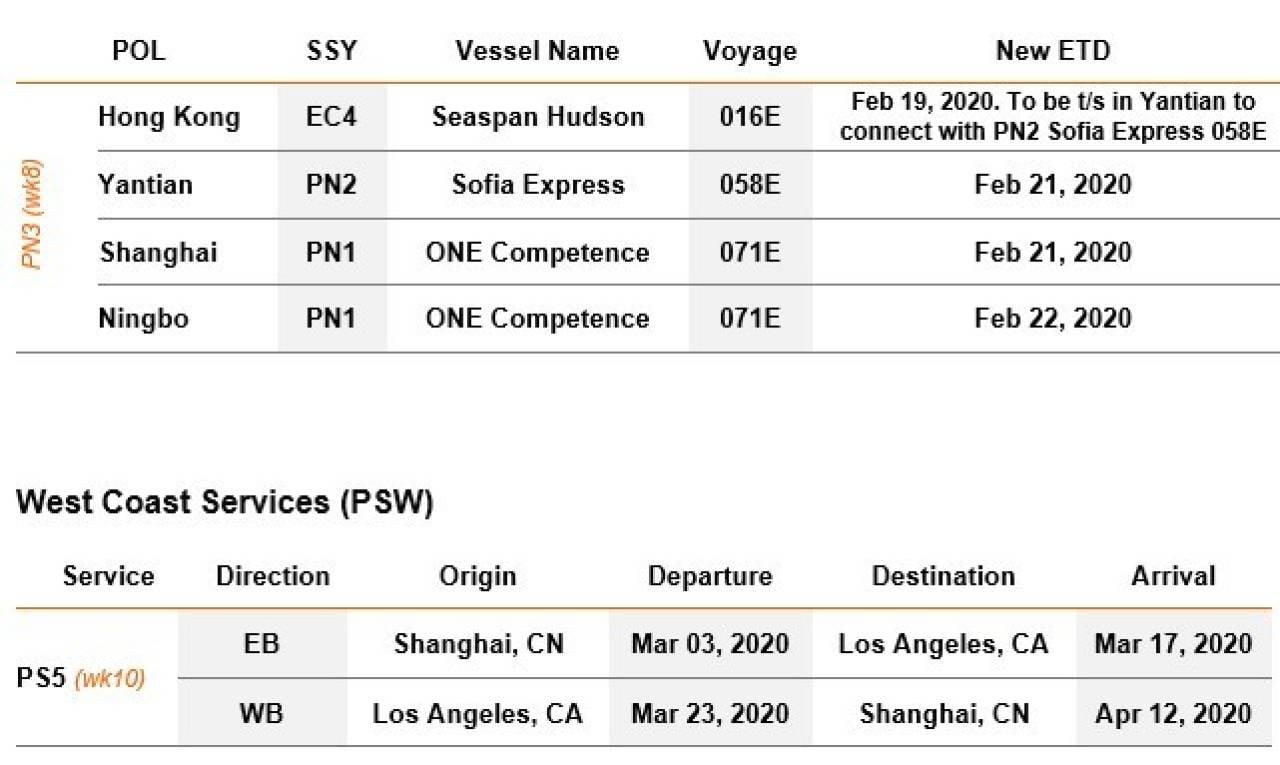1280x765 pixels.
Task: Select the WB direction cell
Action: (262, 713)
